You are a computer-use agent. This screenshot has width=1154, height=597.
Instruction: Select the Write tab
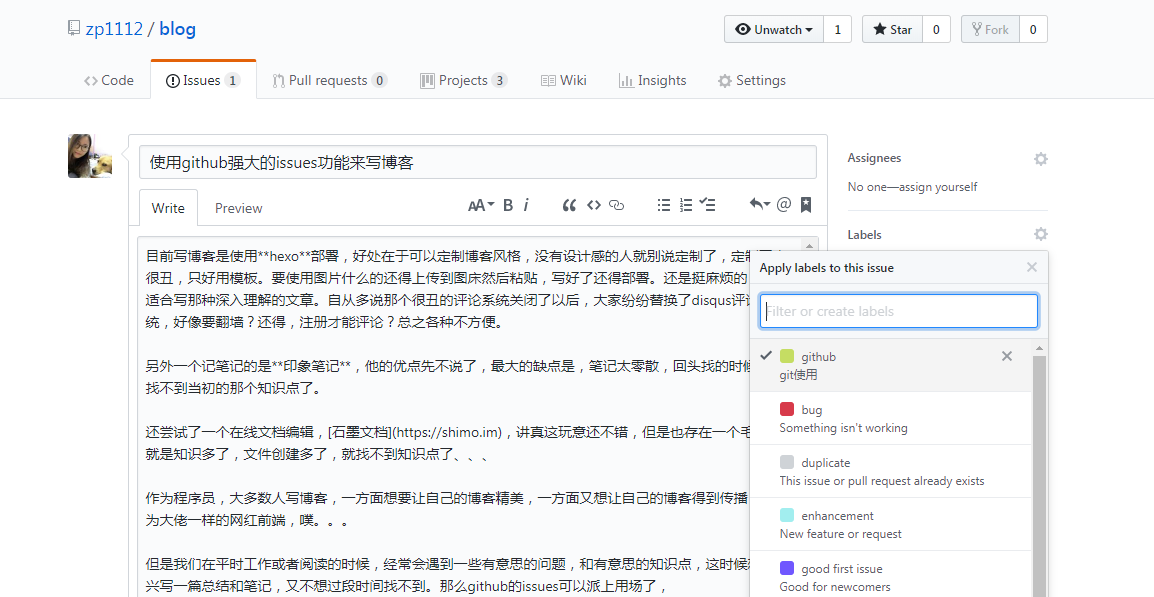(x=168, y=208)
